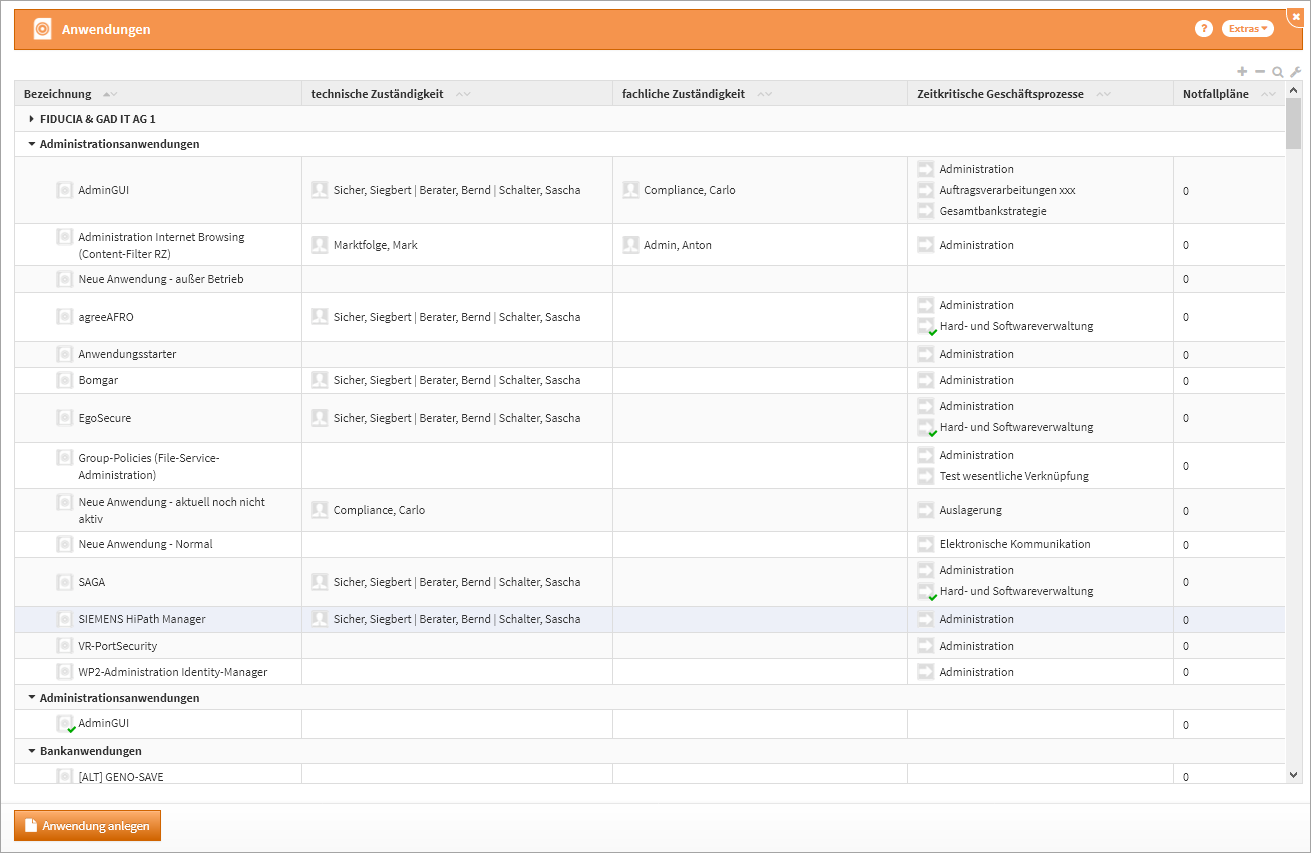
Task: Collapse the Bankanwendungen group
Action: pyautogui.click(x=32, y=751)
